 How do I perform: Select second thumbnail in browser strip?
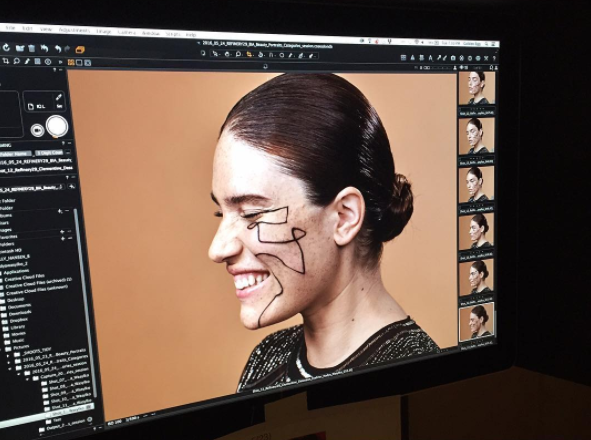coord(476,136)
